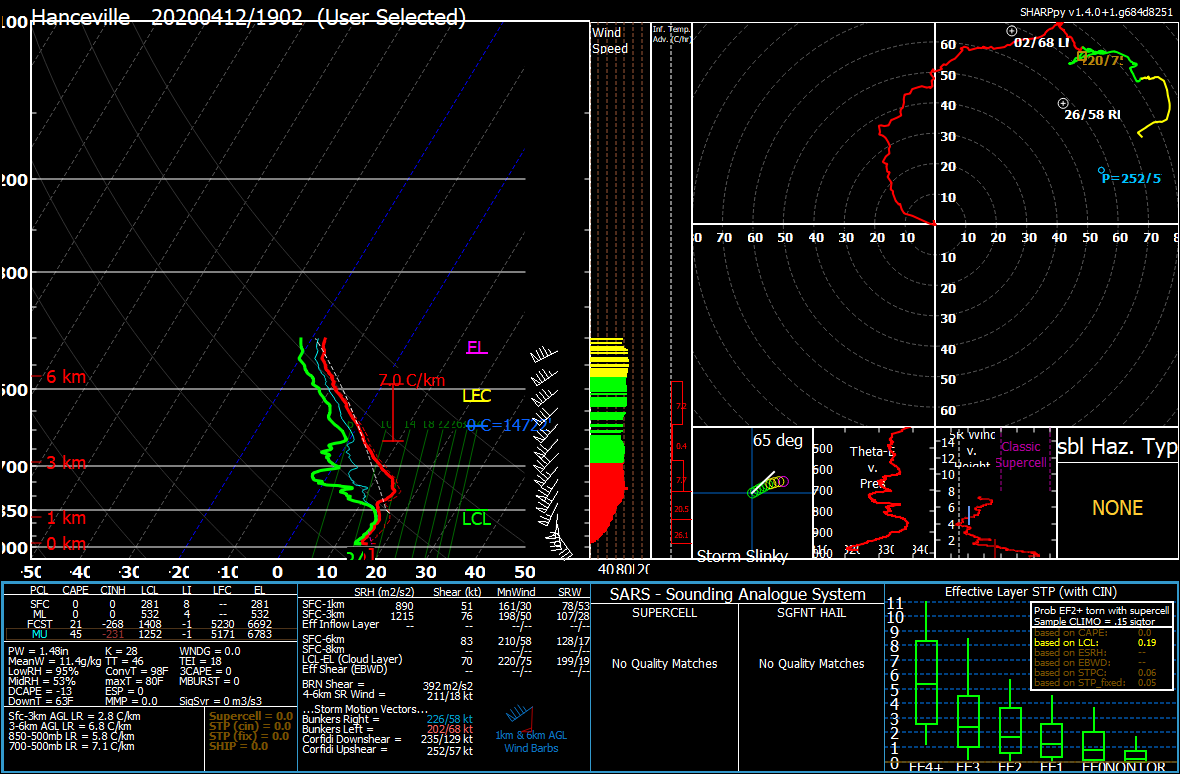This screenshot has width=1180, height=774.
Task: Click the based on STPC probability line
Action: click(x=1096, y=672)
